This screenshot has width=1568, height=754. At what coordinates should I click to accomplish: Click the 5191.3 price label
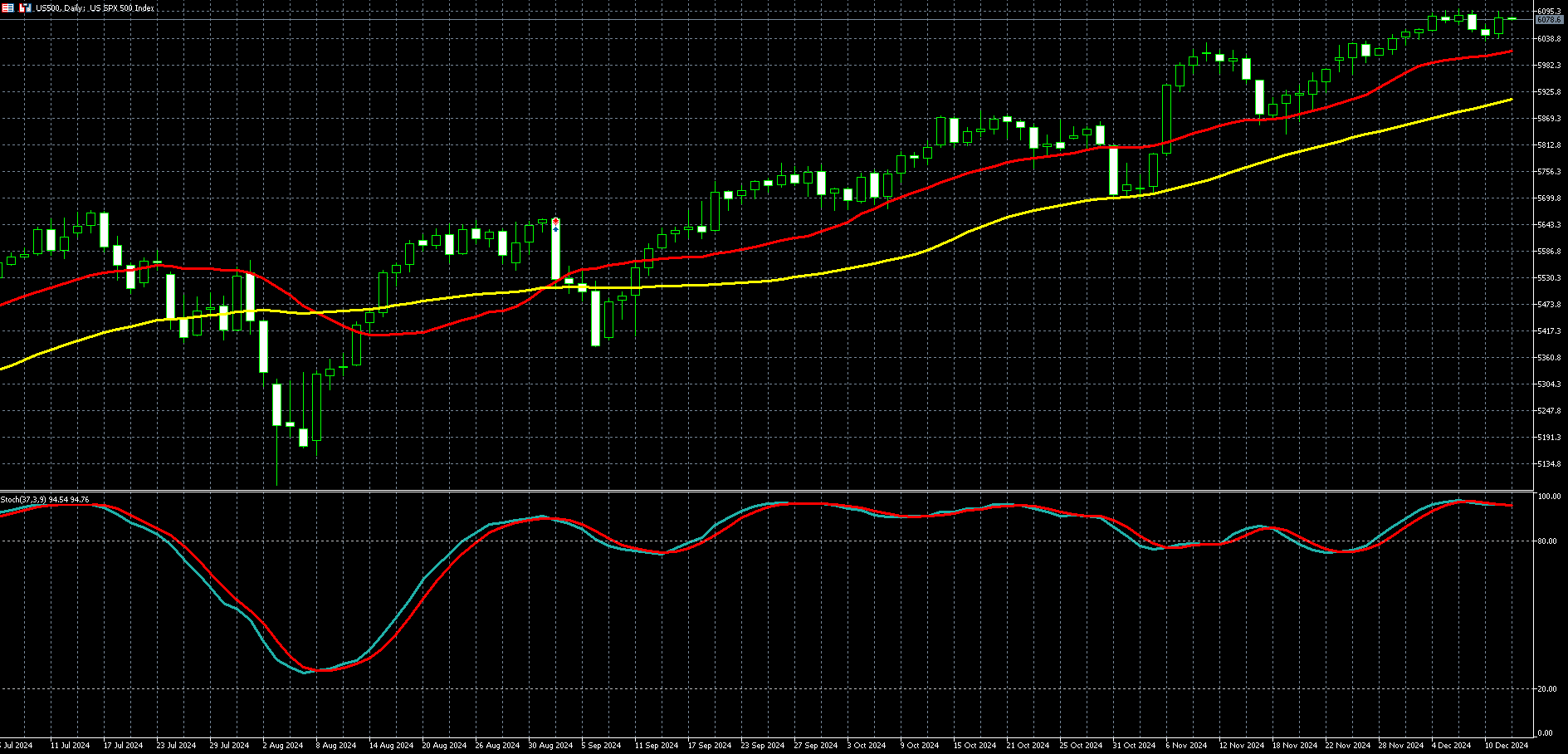click(x=1549, y=438)
